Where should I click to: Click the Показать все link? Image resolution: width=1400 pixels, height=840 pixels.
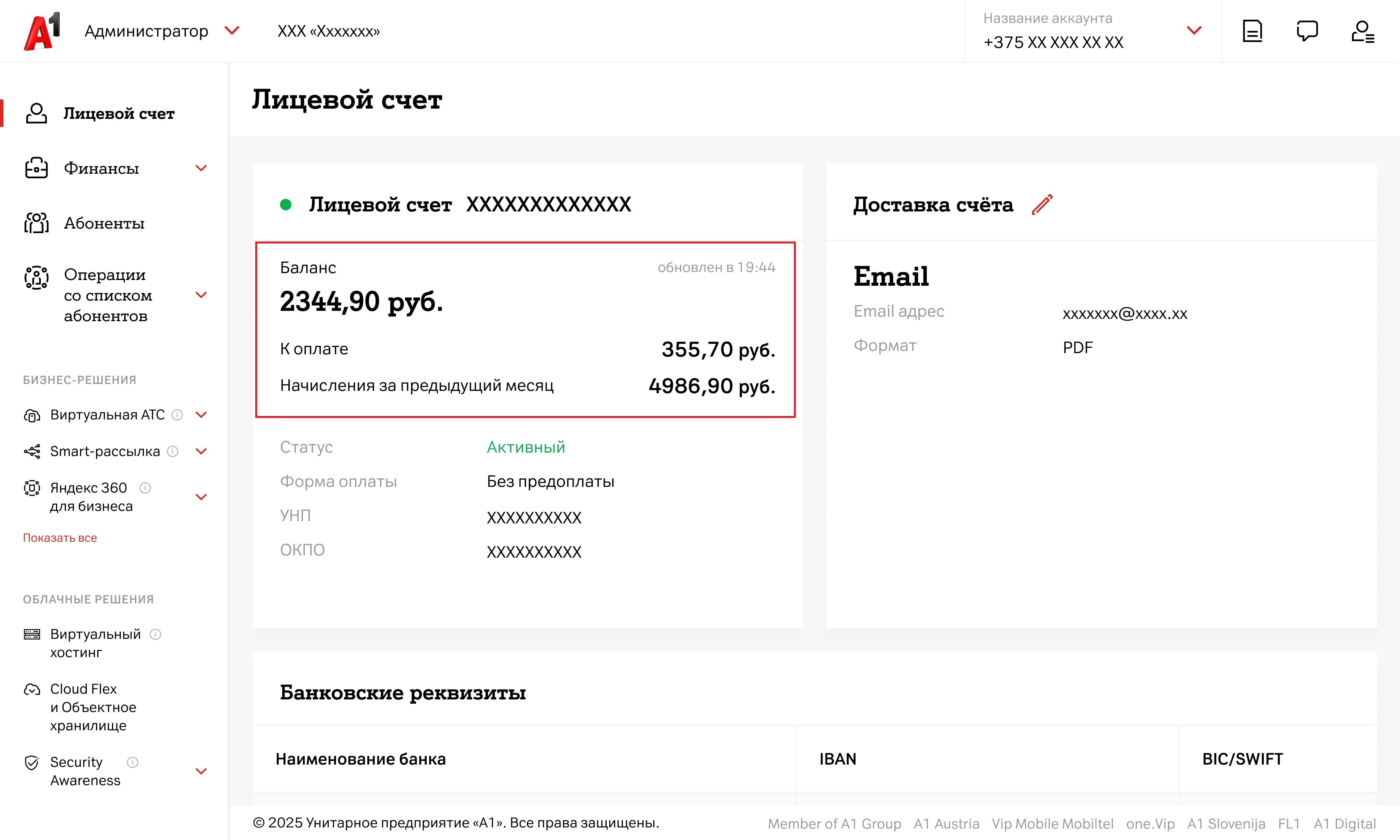60,538
